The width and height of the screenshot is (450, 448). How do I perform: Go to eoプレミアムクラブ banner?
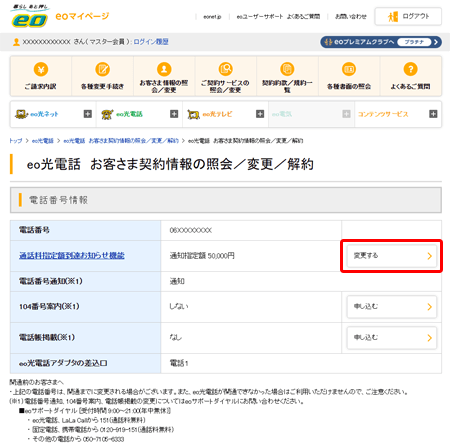381,42
